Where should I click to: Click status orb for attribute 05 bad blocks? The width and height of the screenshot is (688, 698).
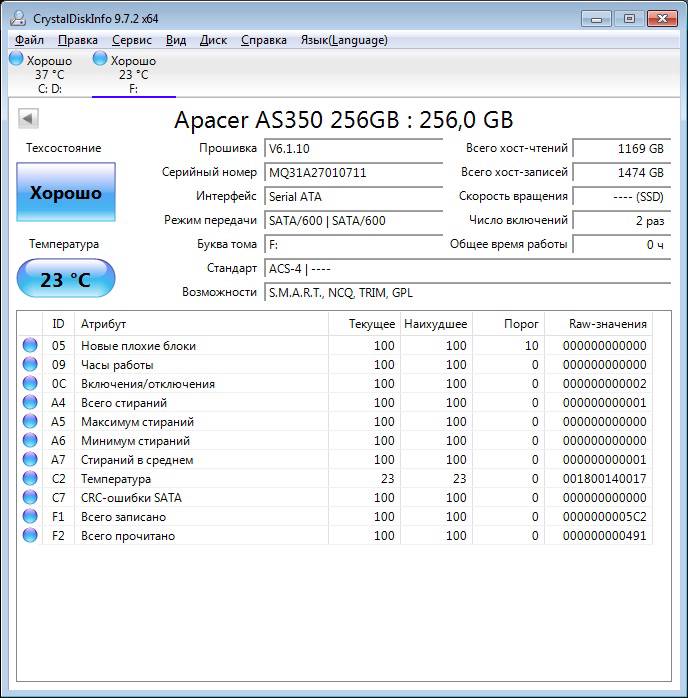pos(30,346)
